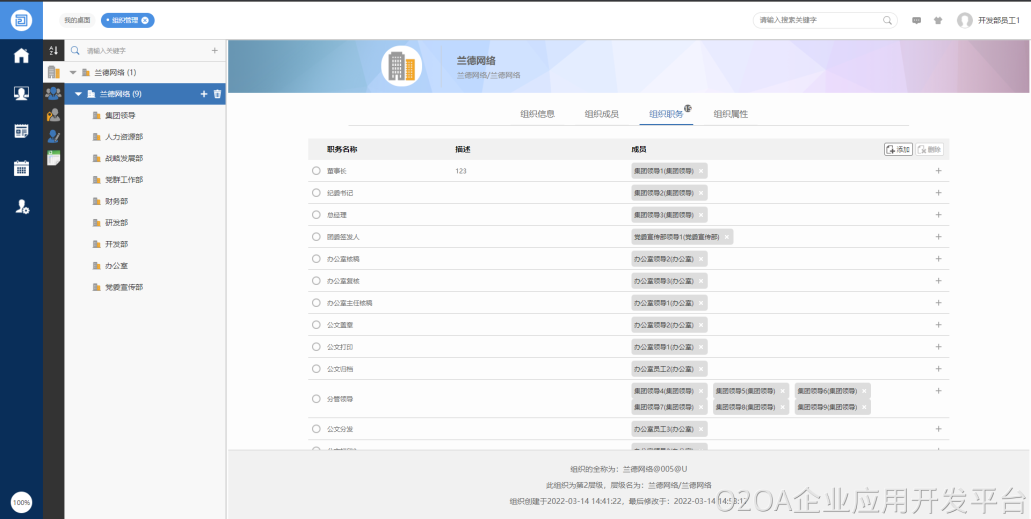Open the user settings icon in the sidebar
Viewport: 1031px width, 519px height.
pos(21,206)
